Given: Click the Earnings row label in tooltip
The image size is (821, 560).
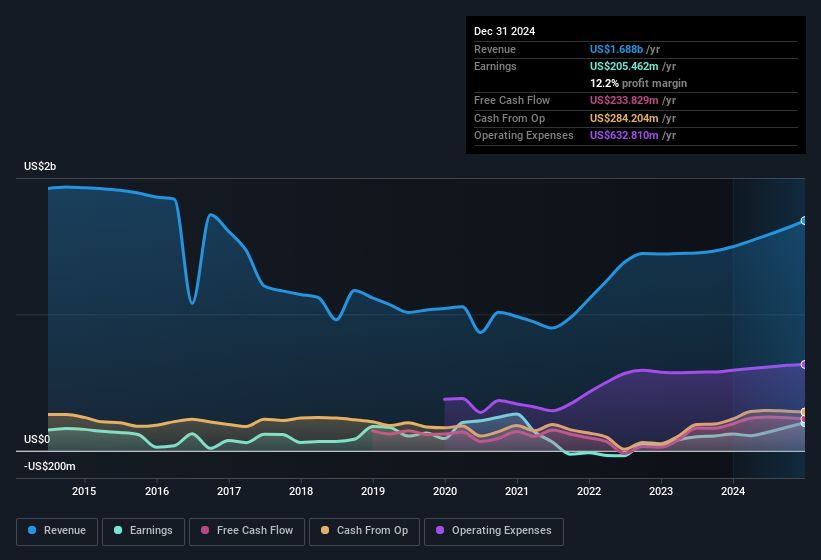Looking at the screenshot, I should pyautogui.click(x=495, y=66).
